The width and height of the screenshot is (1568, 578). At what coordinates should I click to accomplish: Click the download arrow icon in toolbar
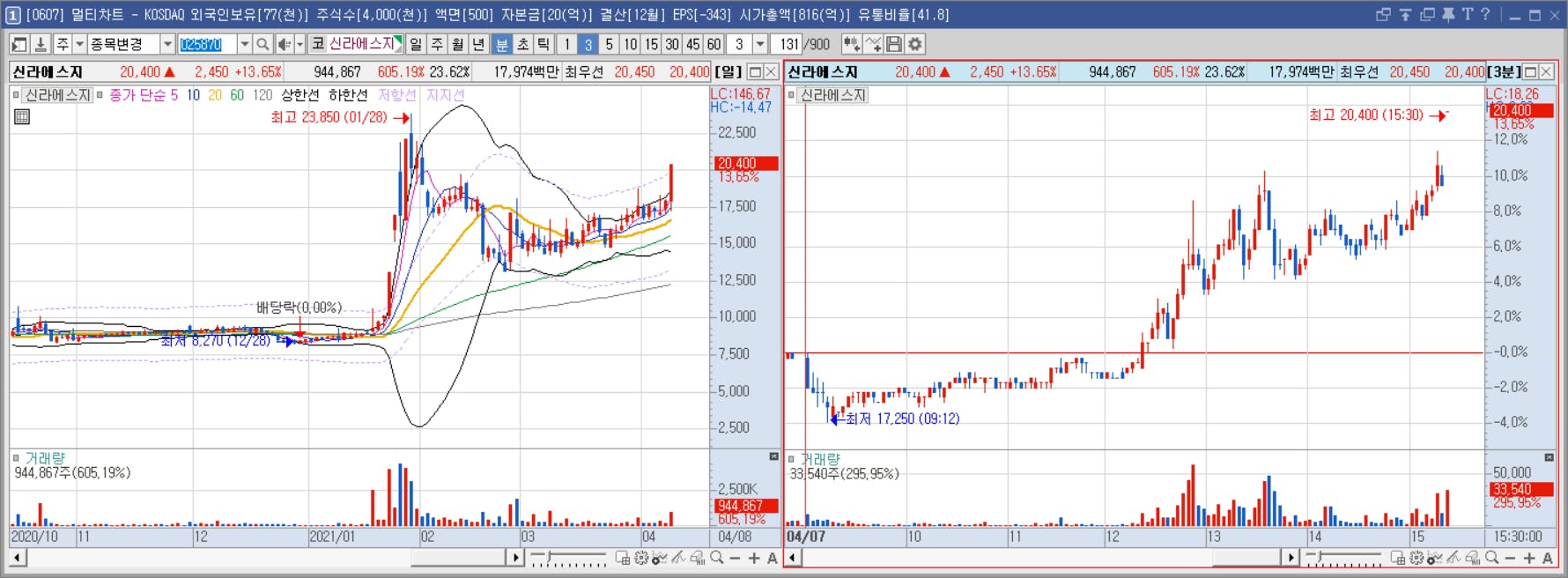pyautogui.click(x=41, y=44)
